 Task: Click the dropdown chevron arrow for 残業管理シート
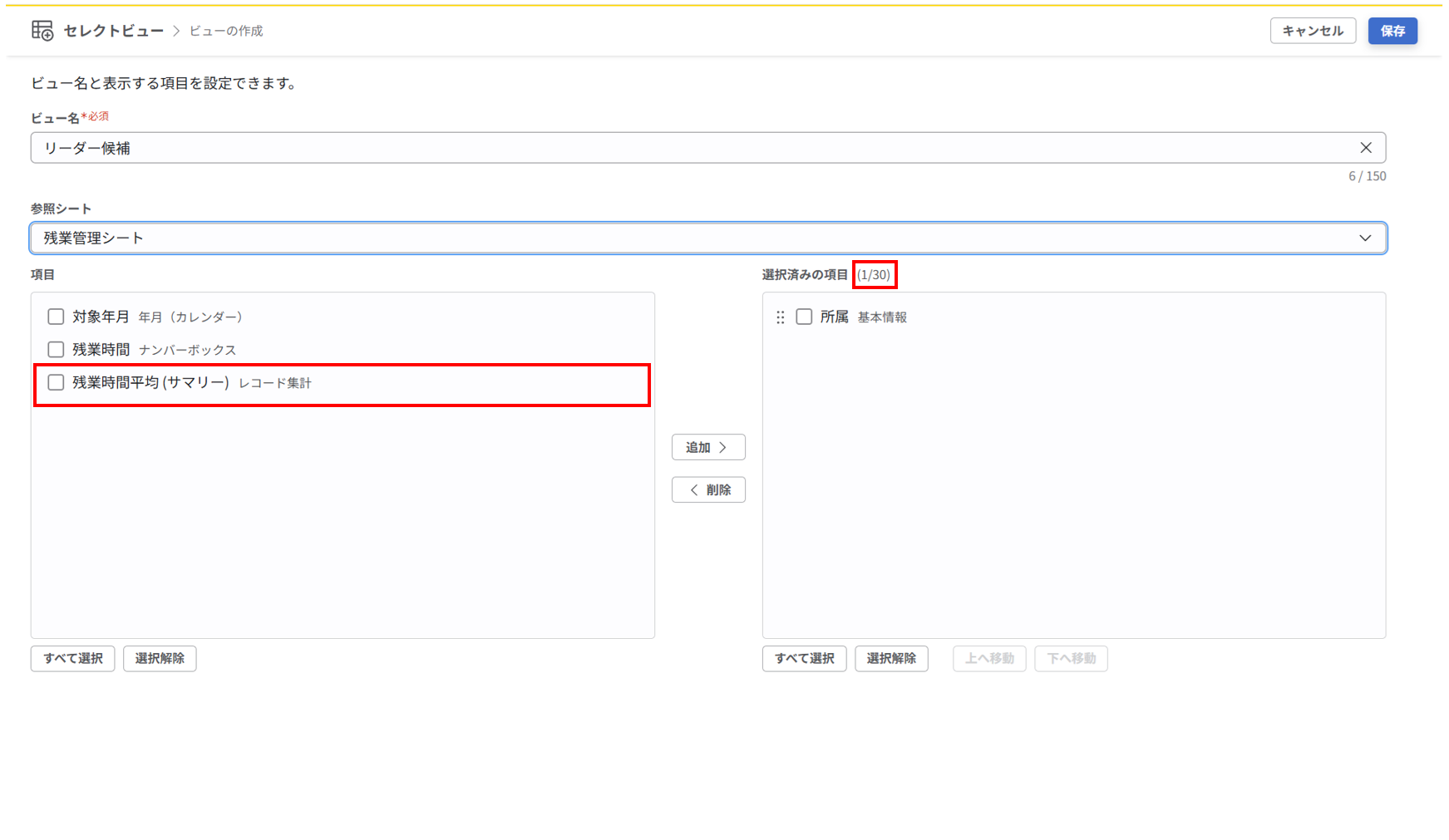[x=1364, y=238]
